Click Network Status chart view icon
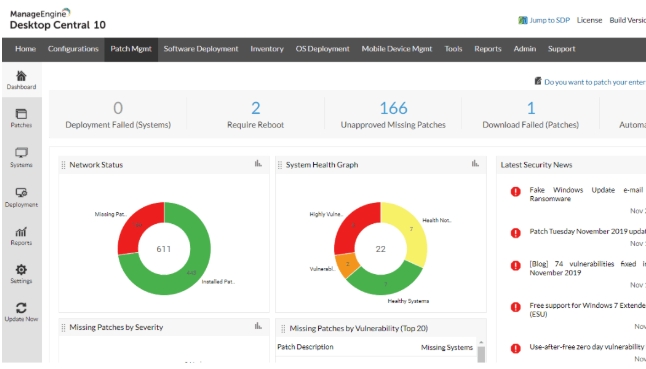The width and height of the screenshot is (646, 369). [258, 164]
